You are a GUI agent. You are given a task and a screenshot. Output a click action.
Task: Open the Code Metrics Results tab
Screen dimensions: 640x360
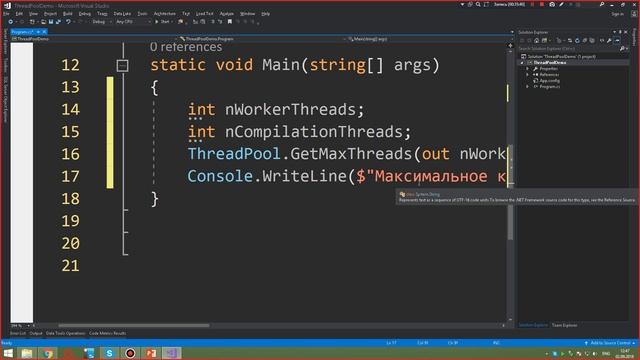tap(107, 333)
